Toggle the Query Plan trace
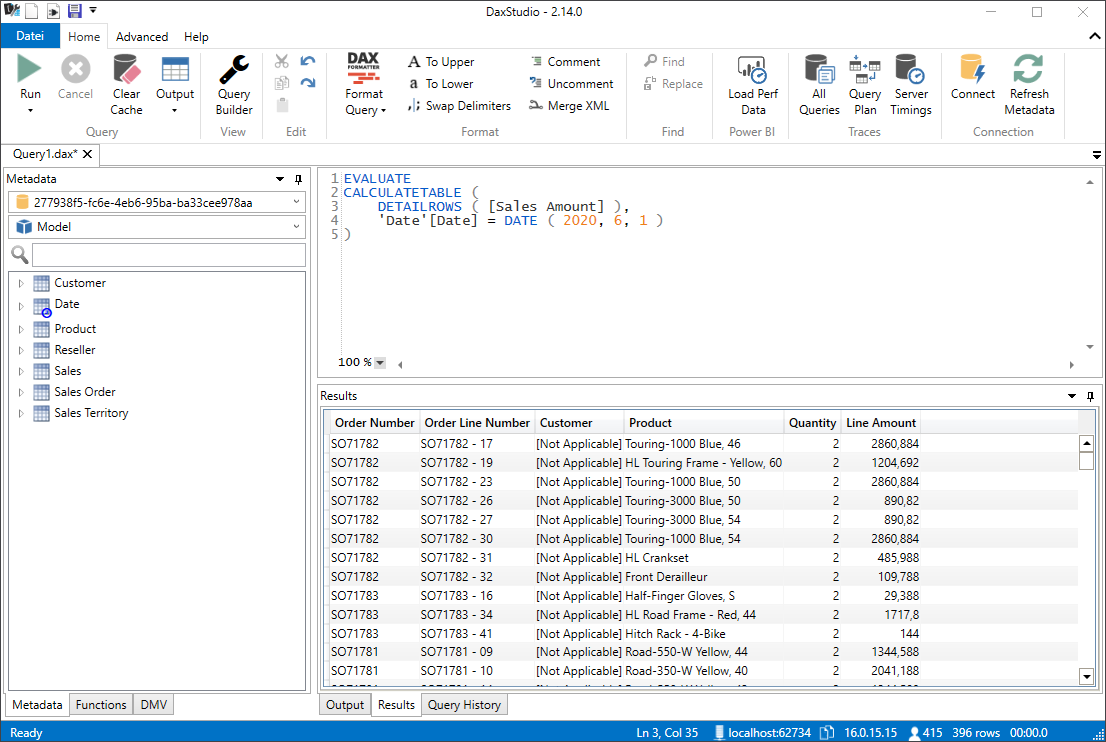 865,85
